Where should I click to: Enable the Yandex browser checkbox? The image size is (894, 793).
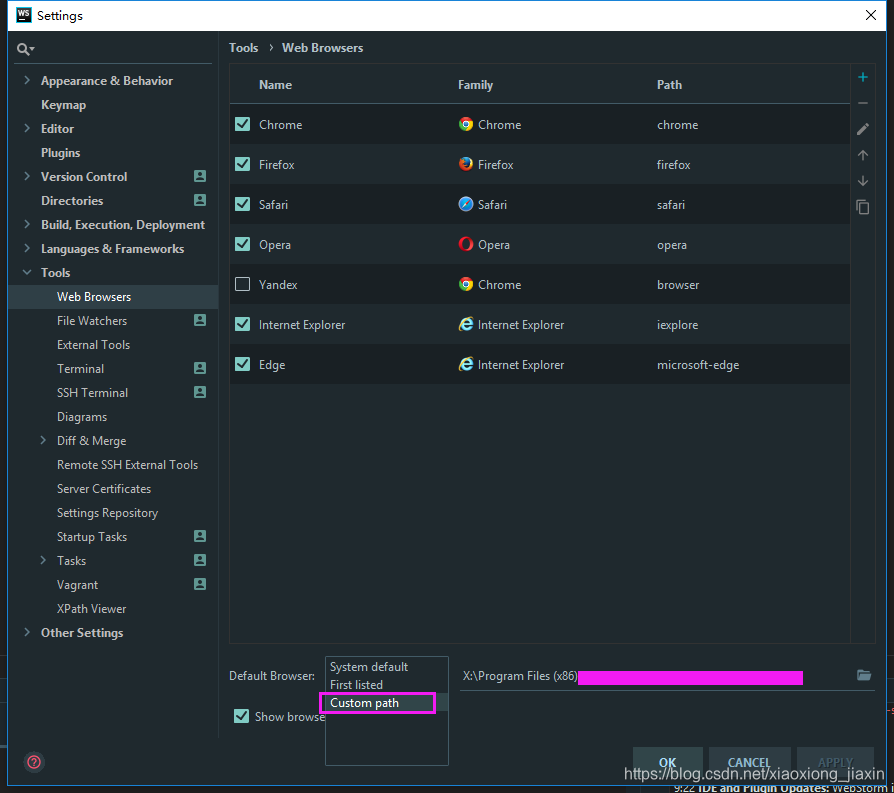coord(242,284)
